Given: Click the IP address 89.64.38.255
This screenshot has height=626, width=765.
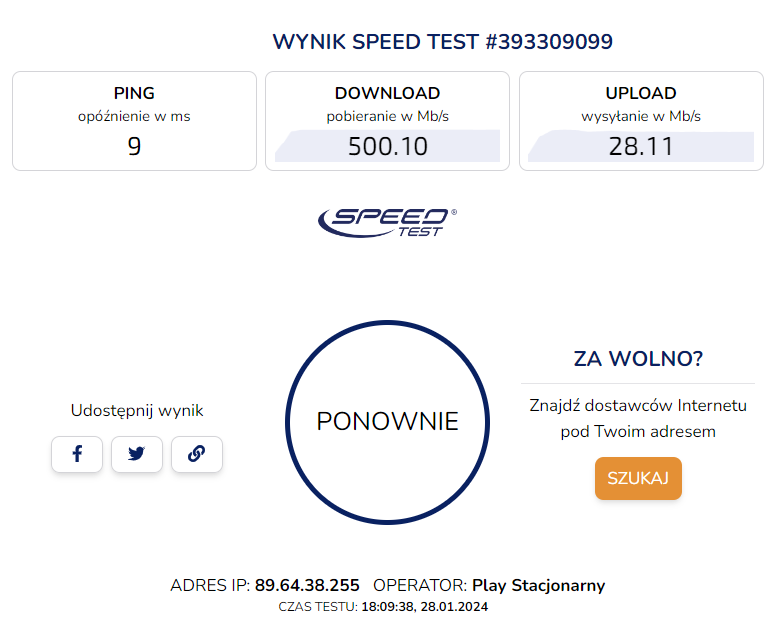Looking at the screenshot, I should [307, 585].
